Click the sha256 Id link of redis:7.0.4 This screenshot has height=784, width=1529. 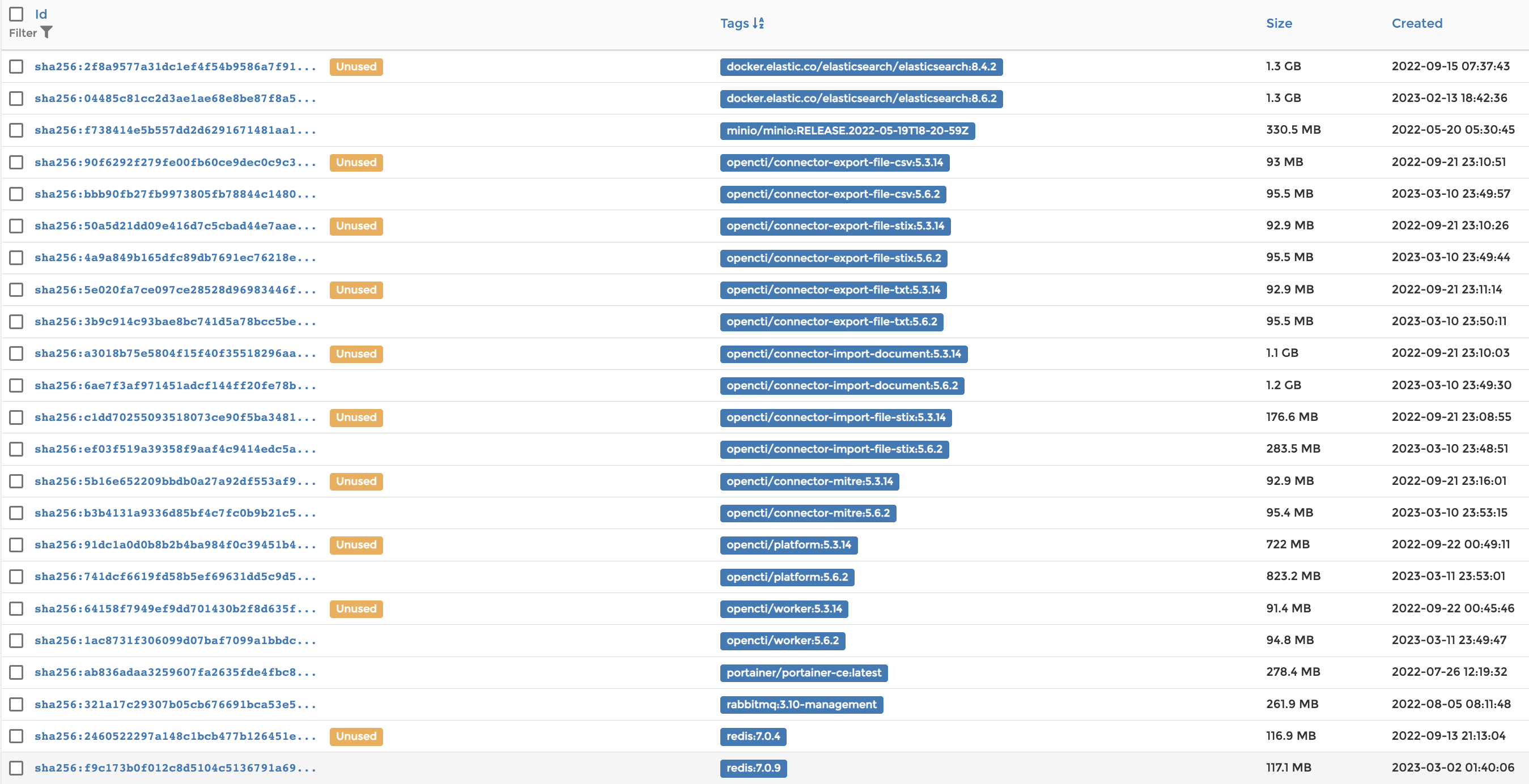[176, 736]
